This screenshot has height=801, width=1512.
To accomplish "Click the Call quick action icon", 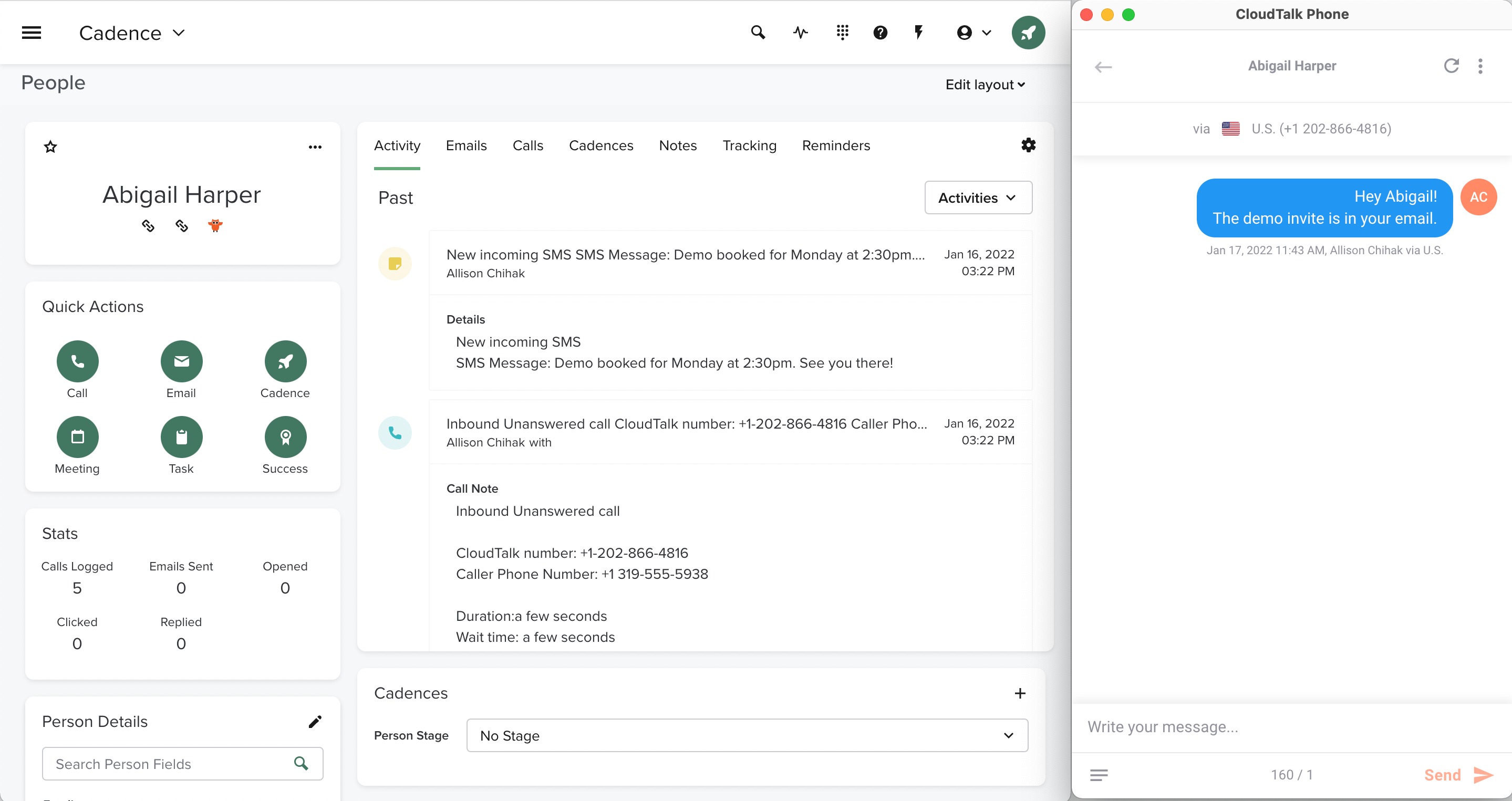I will [77, 361].
